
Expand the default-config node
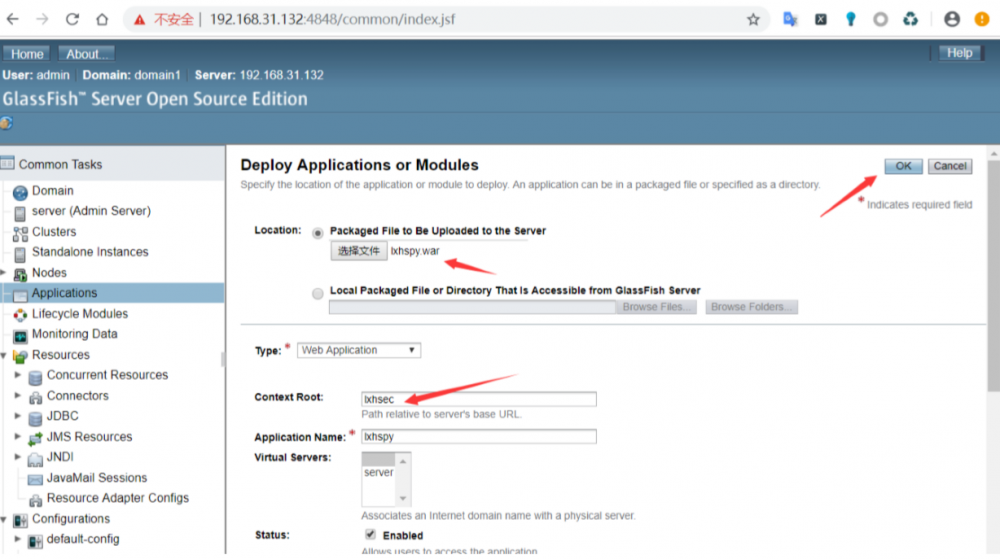click(x=18, y=539)
